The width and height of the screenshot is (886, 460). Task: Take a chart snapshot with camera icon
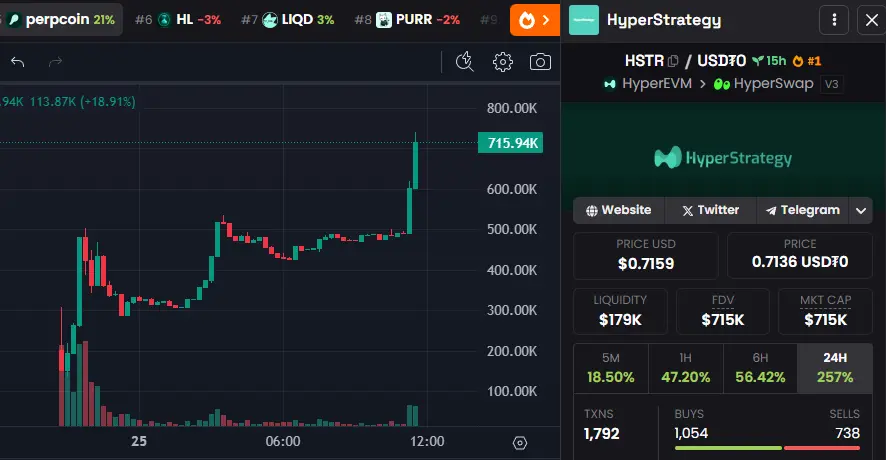540,62
